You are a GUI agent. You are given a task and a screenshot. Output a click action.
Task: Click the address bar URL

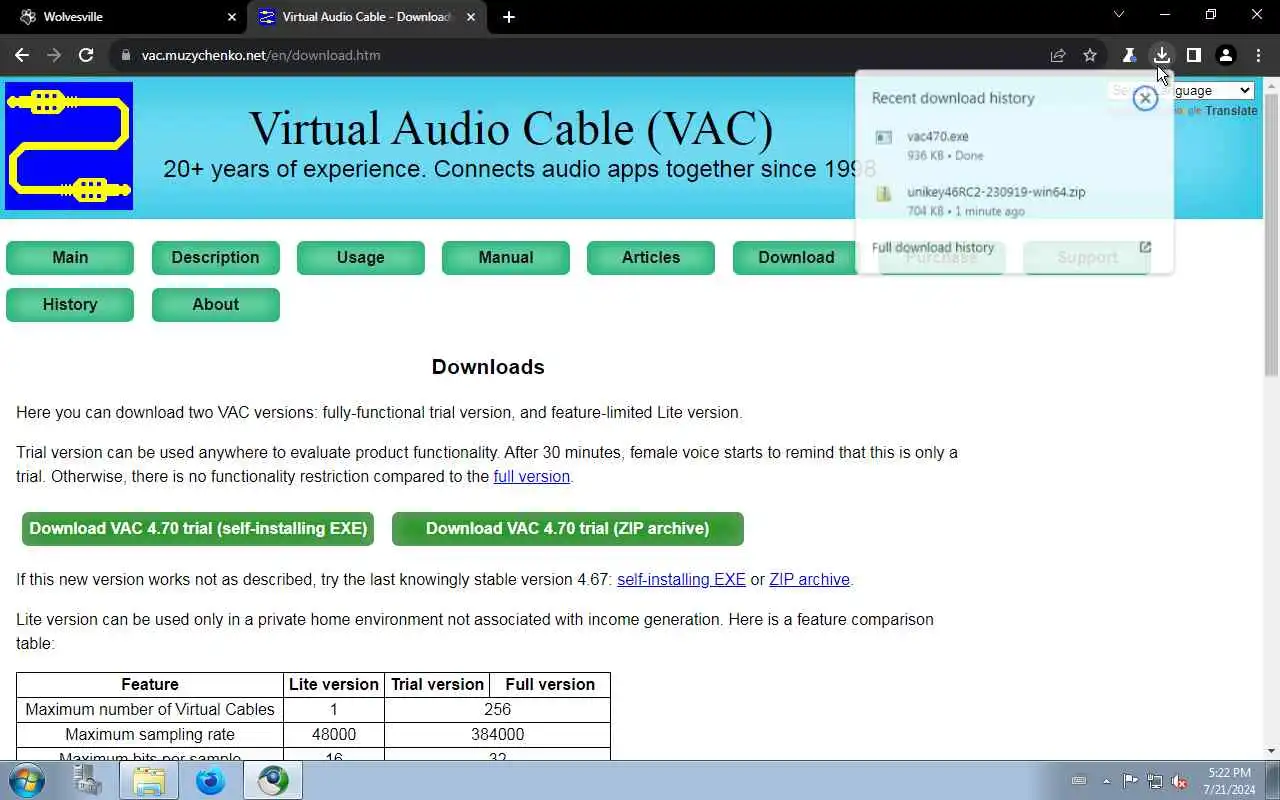[x=261, y=55]
